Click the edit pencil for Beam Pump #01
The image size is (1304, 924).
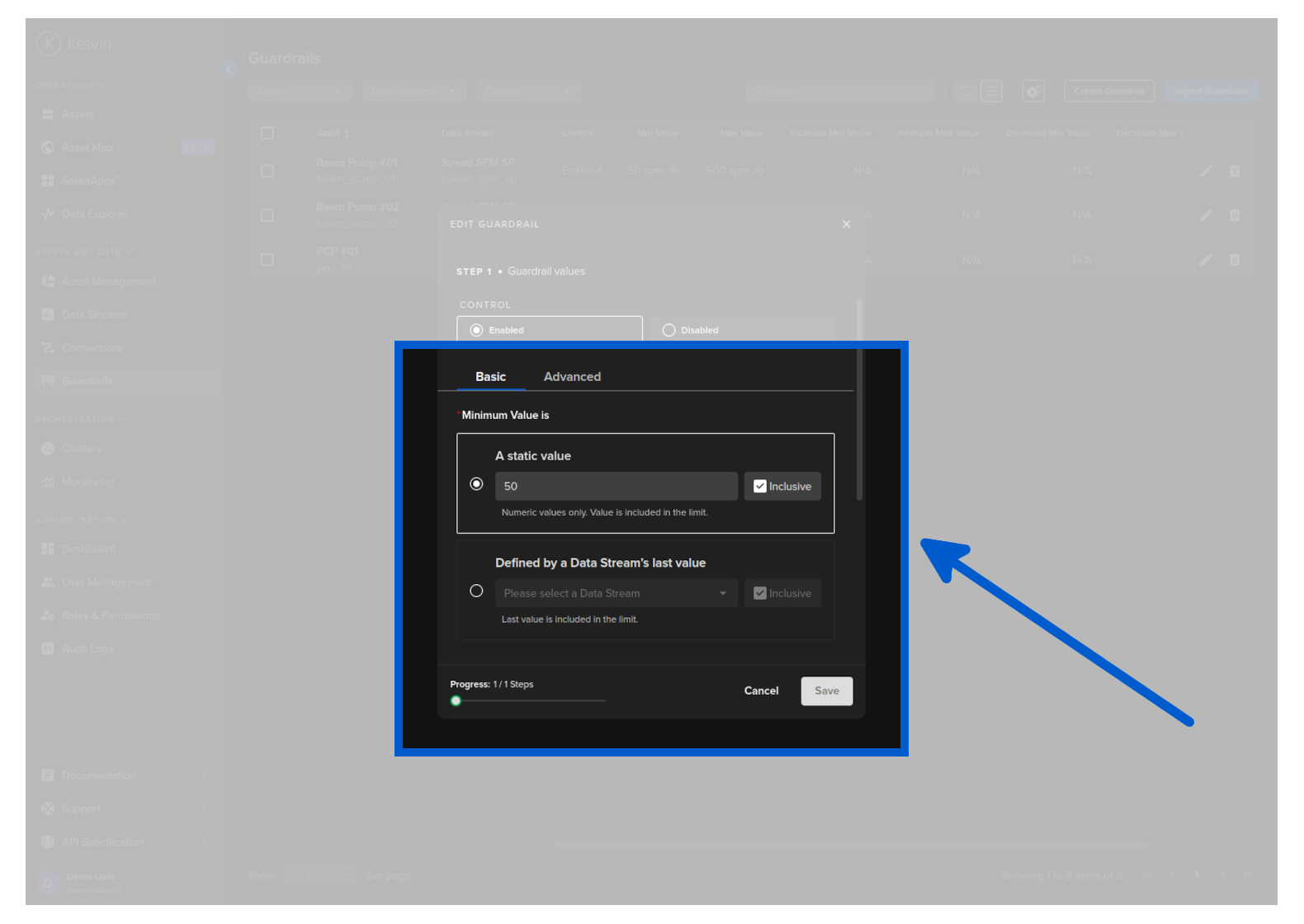point(1206,171)
